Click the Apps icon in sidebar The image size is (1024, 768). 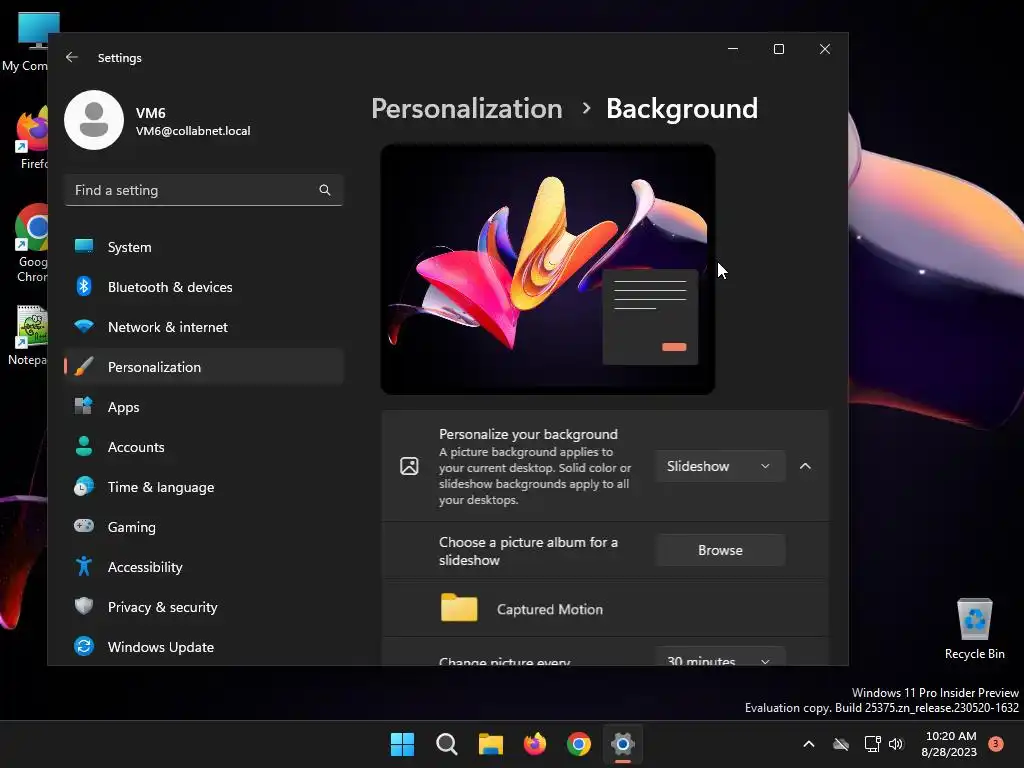(84, 406)
